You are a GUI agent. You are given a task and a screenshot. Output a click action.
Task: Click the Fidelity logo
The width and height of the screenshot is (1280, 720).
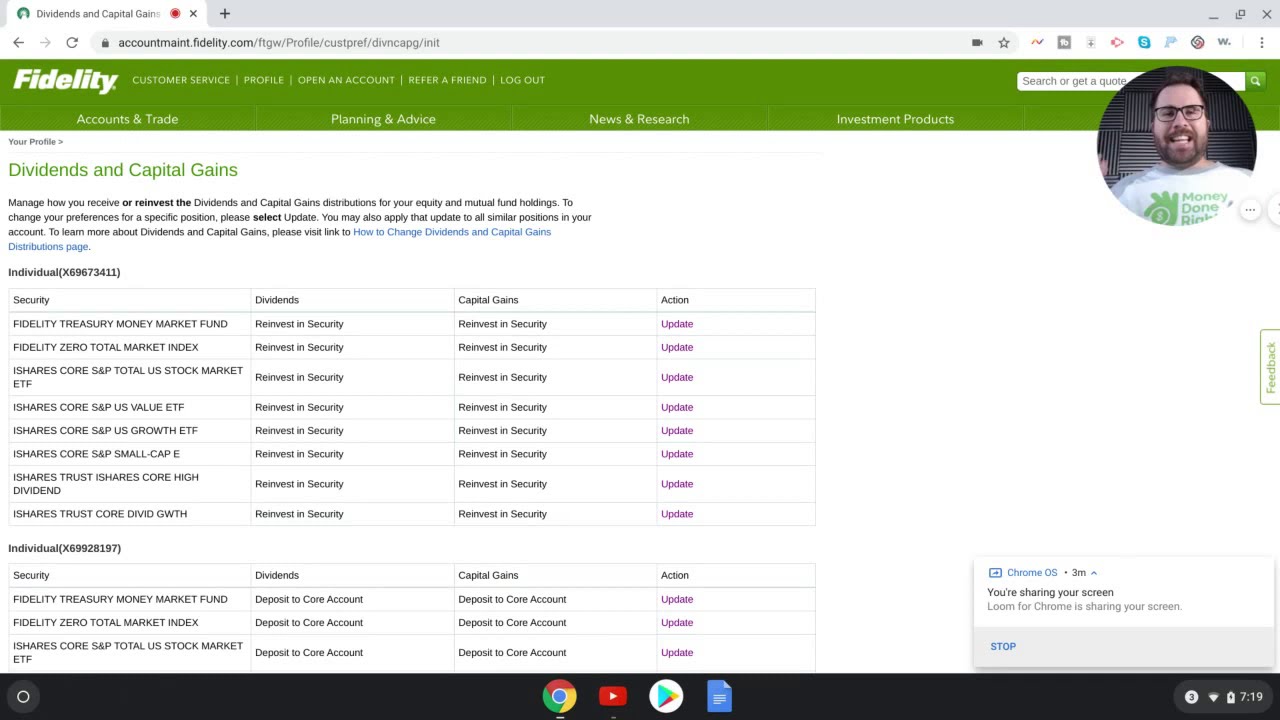[66, 81]
